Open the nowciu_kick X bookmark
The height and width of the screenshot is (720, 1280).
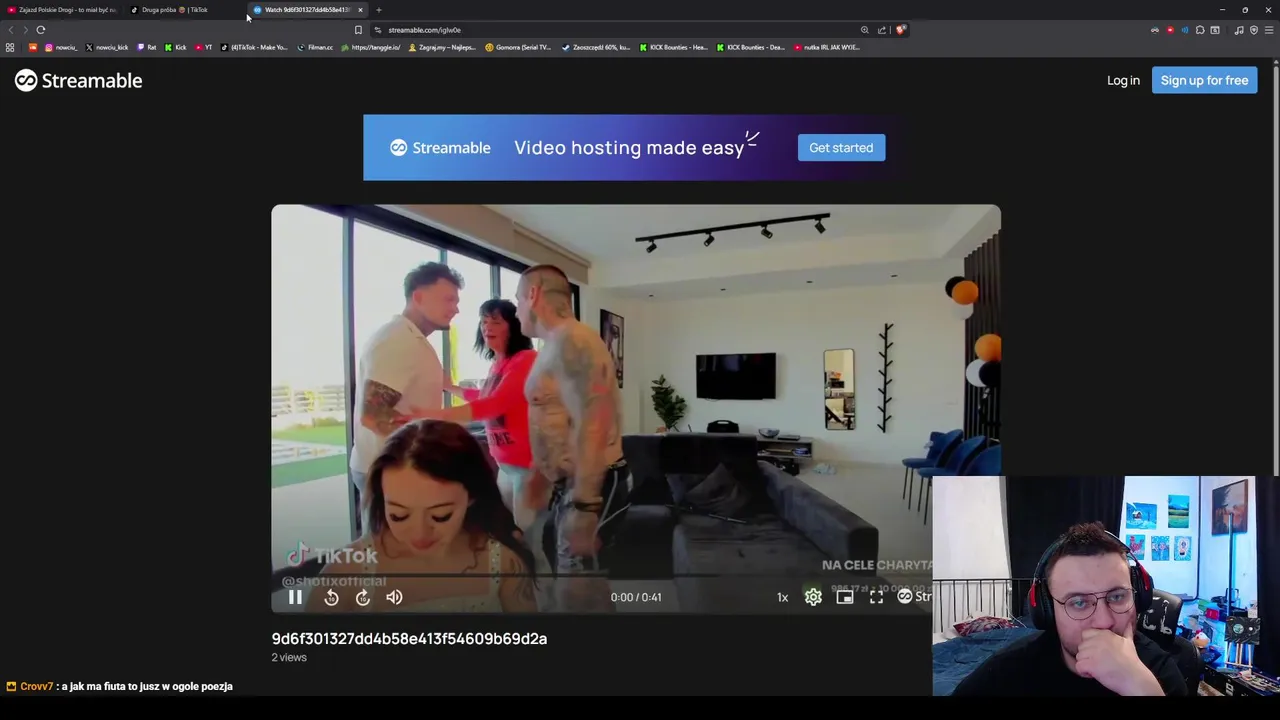pyautogui.click(x=107, y=47)
